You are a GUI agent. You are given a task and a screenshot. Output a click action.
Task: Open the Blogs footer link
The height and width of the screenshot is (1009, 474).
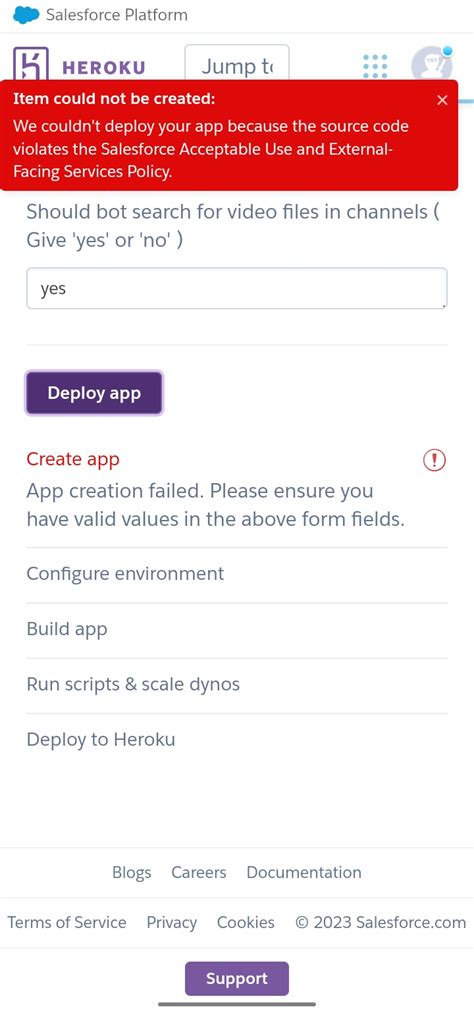(x=132, y=873)
